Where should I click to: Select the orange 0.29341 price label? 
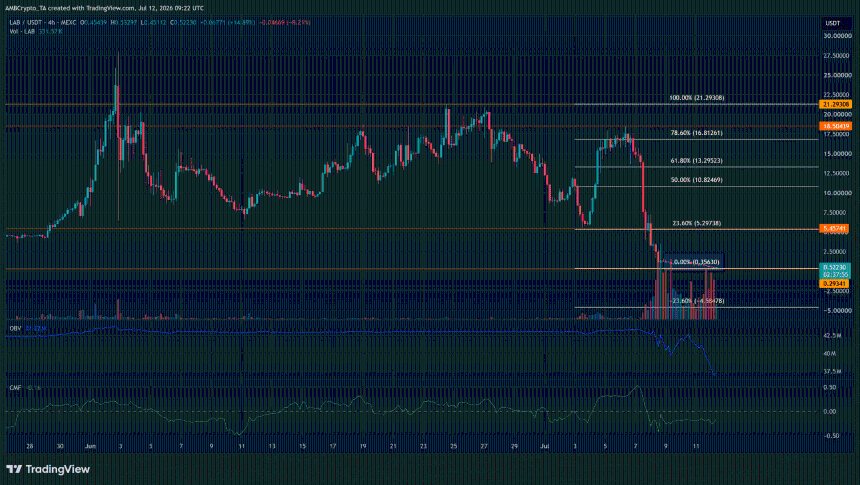click(x=834, y=284)
